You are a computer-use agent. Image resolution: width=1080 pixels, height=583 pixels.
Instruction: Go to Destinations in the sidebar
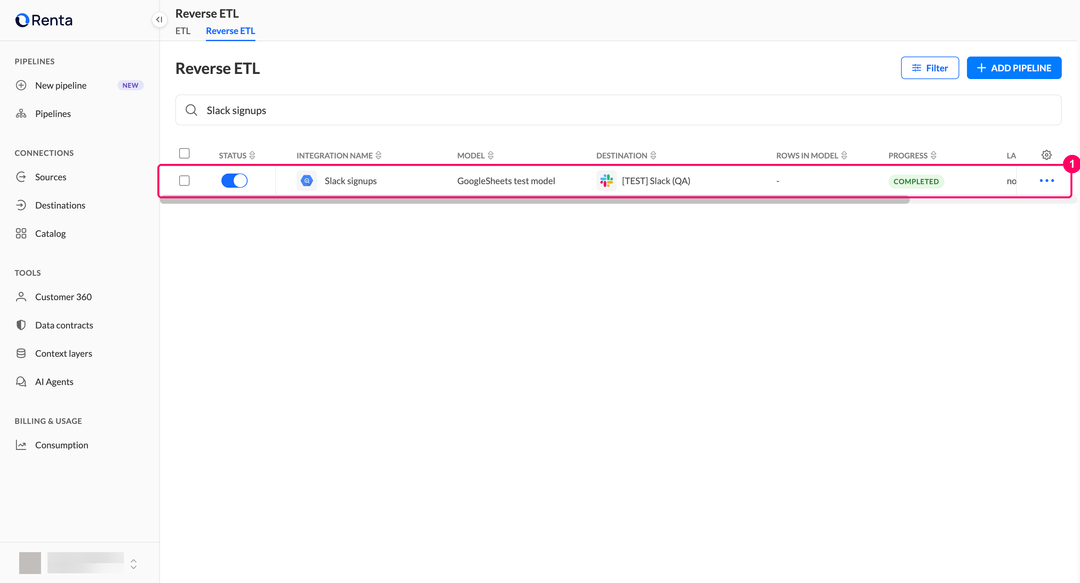[60, 205]
